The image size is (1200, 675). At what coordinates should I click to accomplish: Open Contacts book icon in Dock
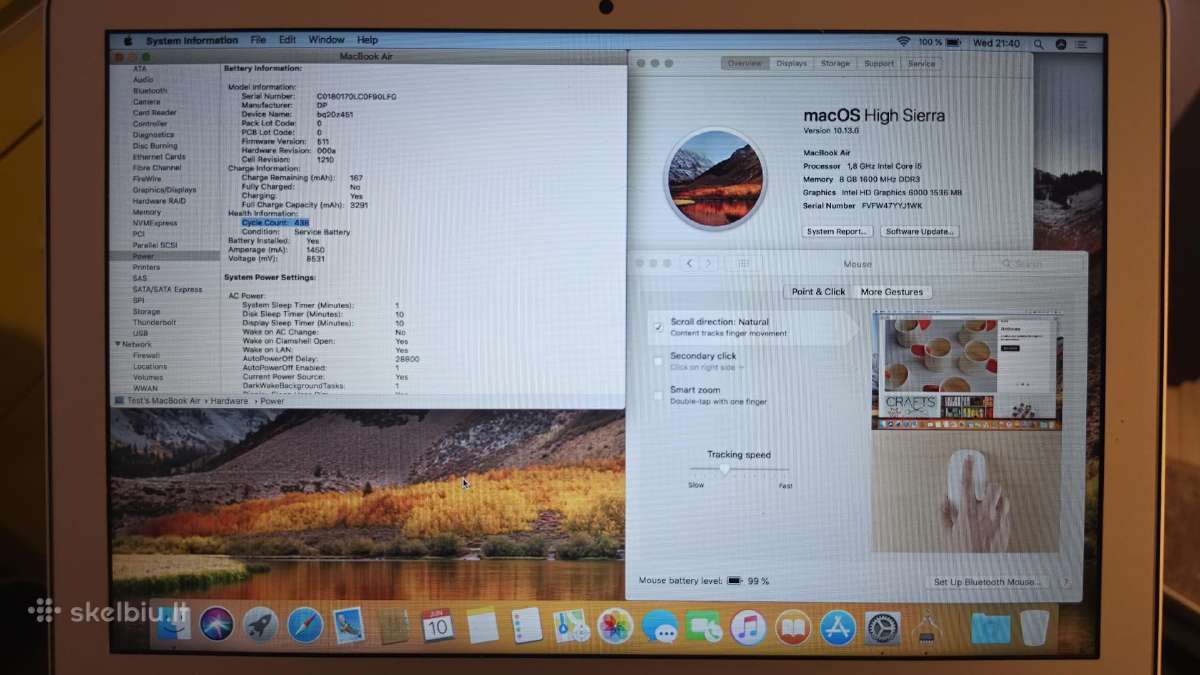(x=394, y=626)
